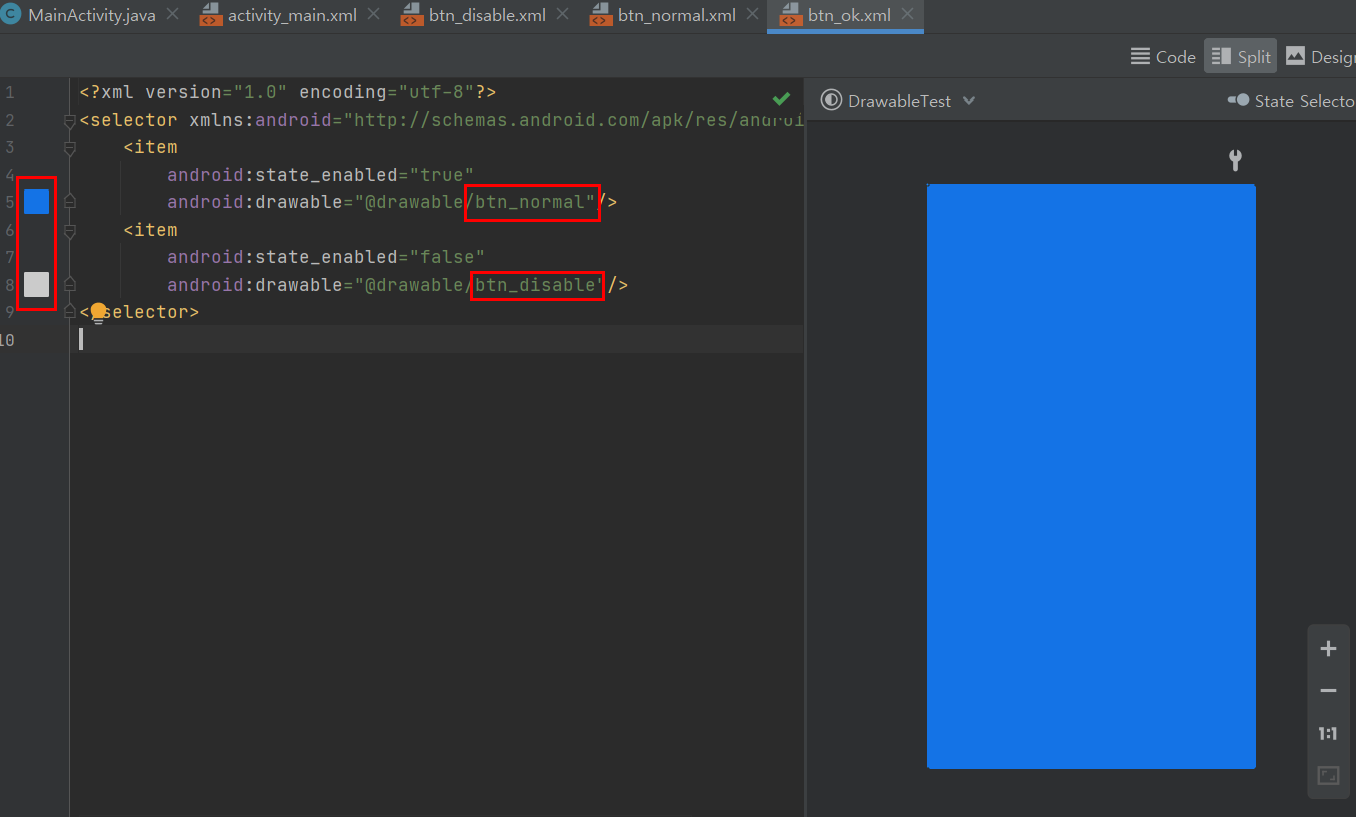Screen dimensions: 1356x817
Task: Close the btn_normal.xml tab
Action: pyautogui.click(x=751, y=15)
